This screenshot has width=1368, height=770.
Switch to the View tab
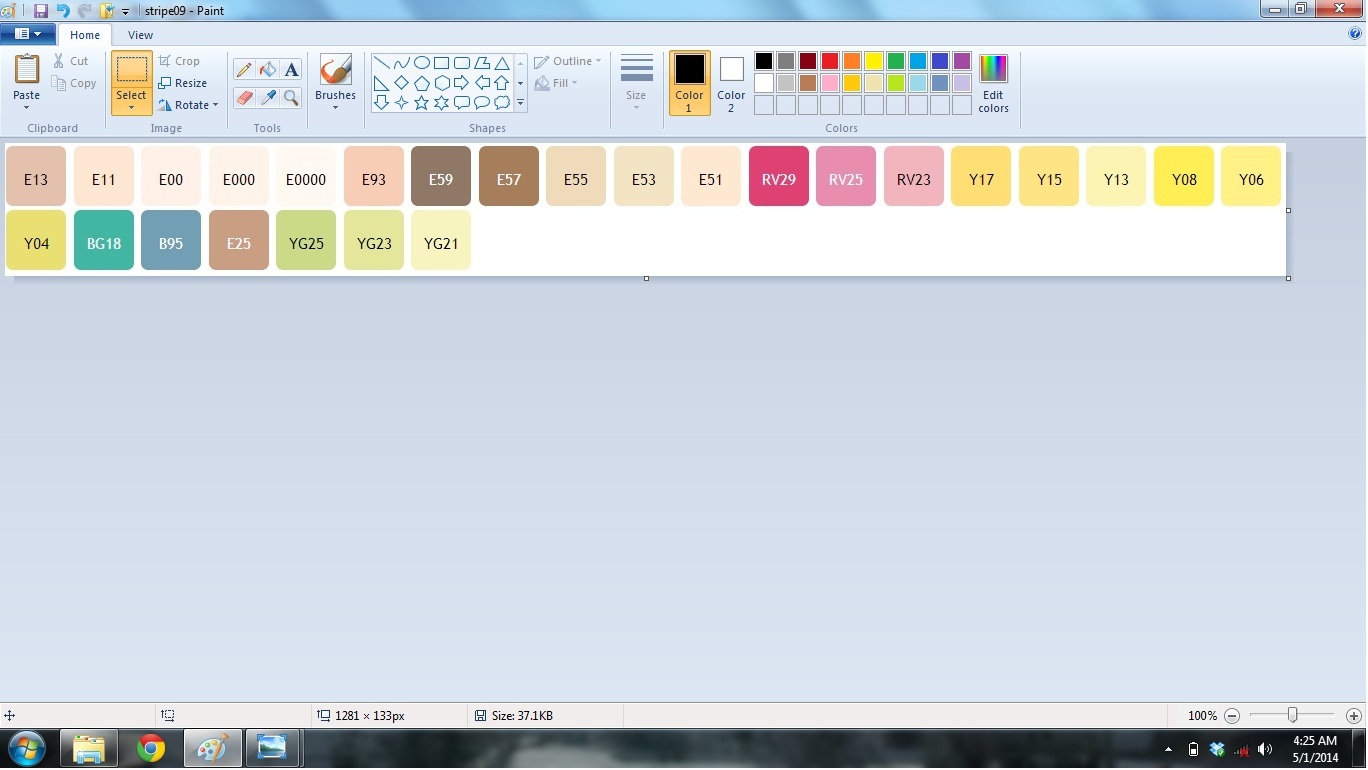coord(140,35)
